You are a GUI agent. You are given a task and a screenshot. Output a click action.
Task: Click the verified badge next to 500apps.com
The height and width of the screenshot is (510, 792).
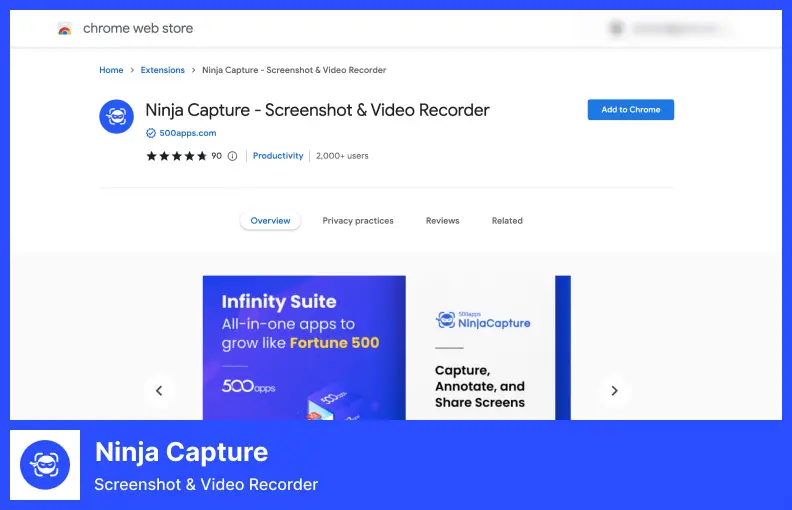coord(151,133)
